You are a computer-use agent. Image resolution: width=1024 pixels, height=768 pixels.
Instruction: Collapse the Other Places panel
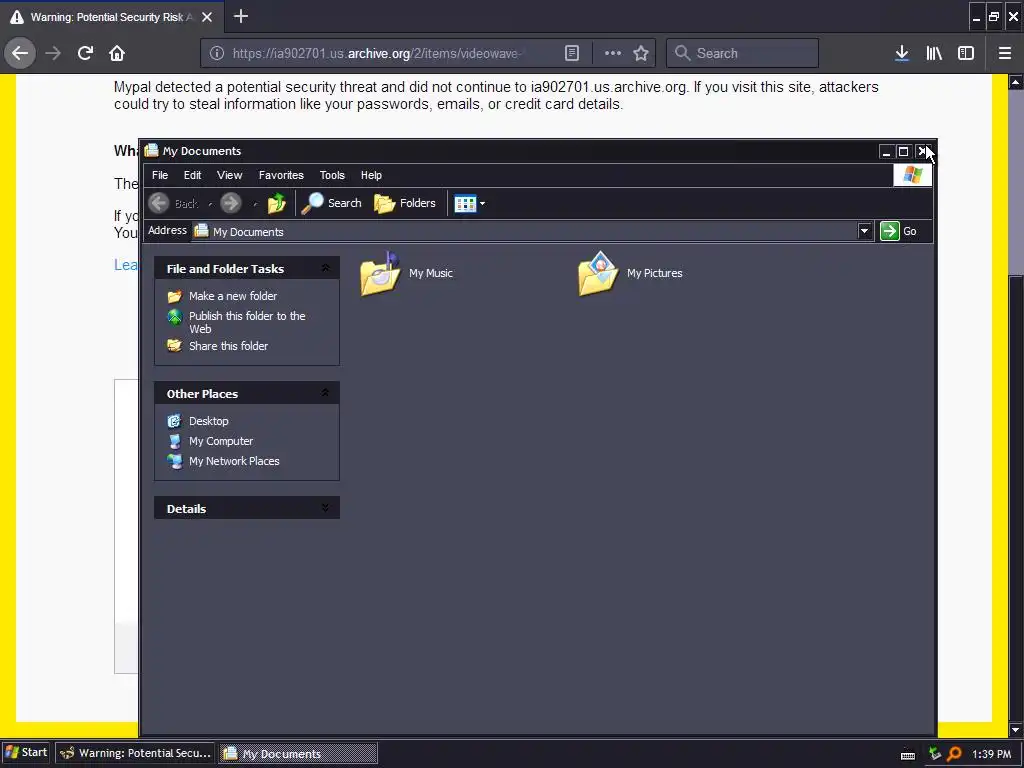pos(325,393)
